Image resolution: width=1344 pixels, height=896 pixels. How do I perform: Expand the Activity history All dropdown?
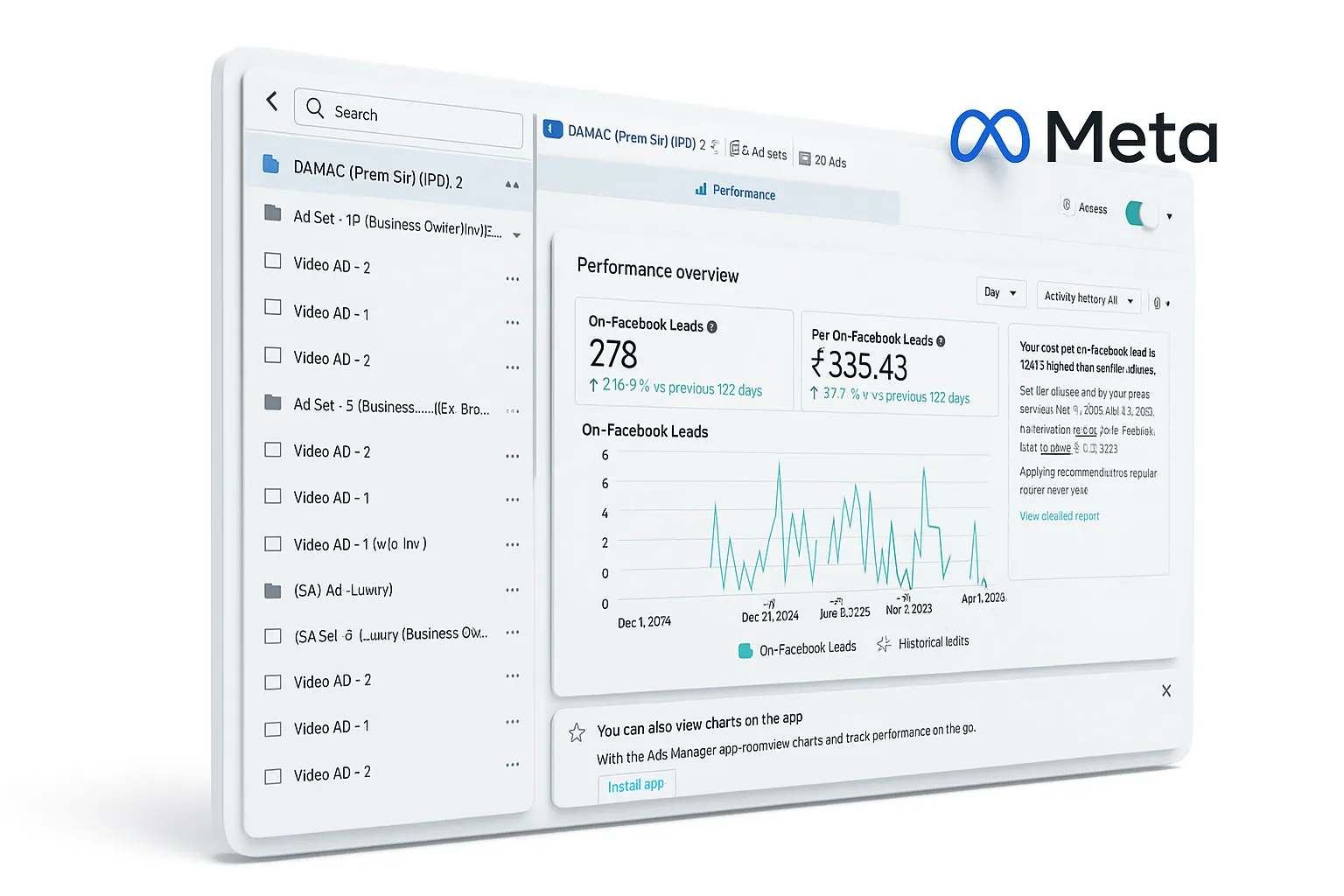coord(1088,298)
